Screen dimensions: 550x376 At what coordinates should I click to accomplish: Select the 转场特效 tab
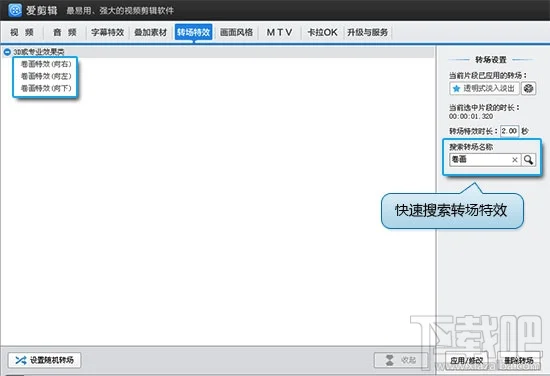tap(194, 32)
